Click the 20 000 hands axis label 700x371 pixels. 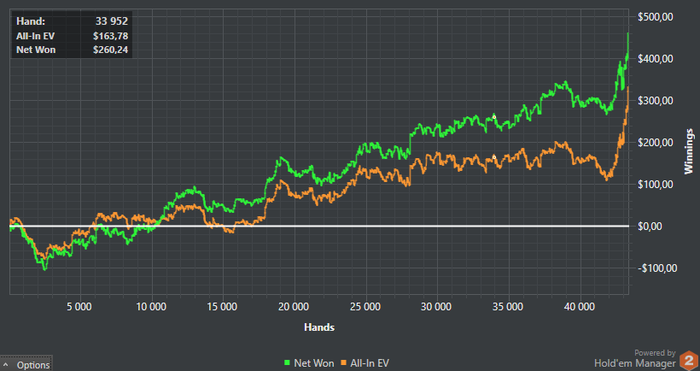click(x=293, y=307)
